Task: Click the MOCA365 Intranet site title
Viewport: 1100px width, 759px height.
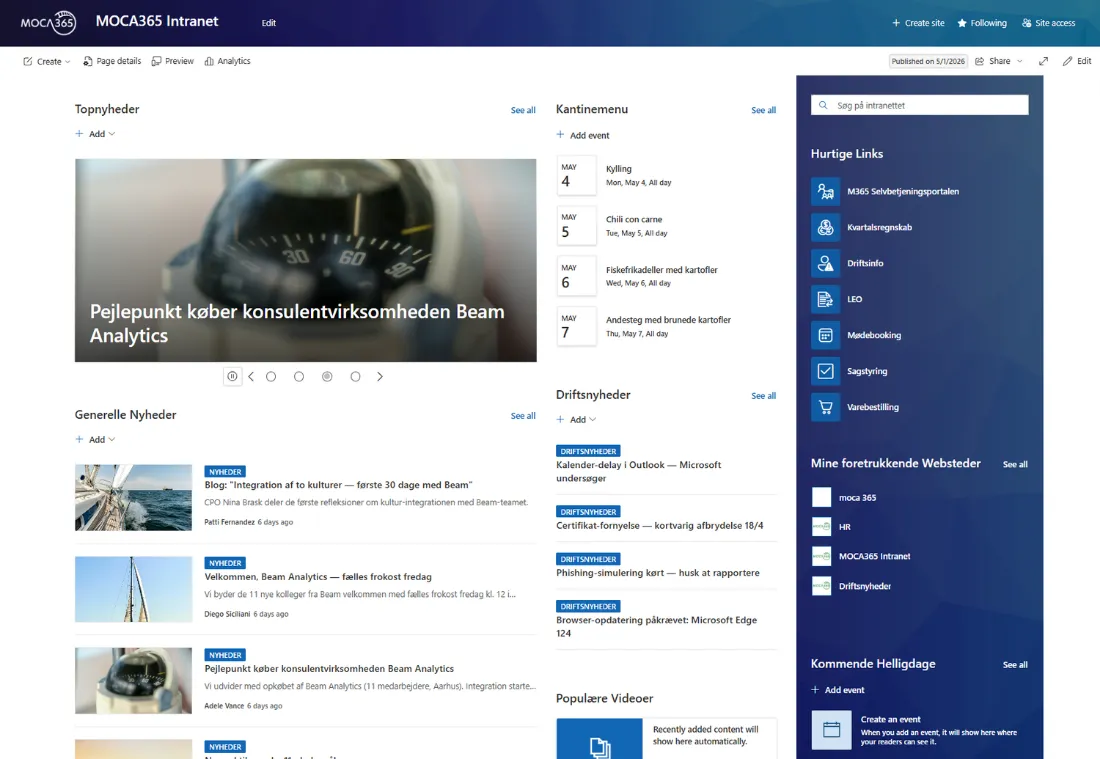Action: [157, 21]
